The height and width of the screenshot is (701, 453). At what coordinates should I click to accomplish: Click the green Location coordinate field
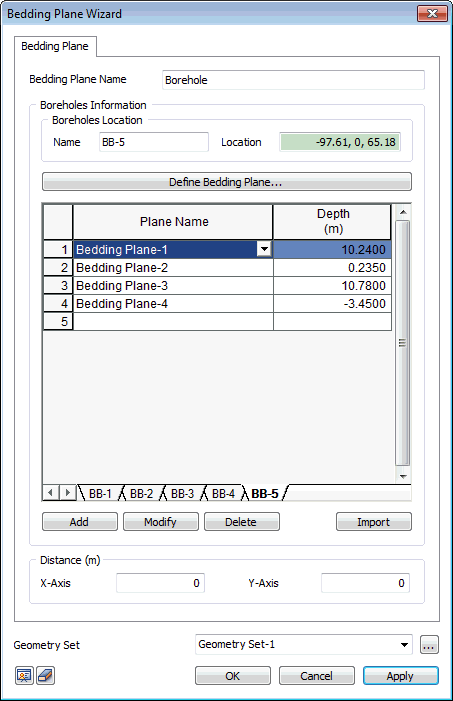339,142
